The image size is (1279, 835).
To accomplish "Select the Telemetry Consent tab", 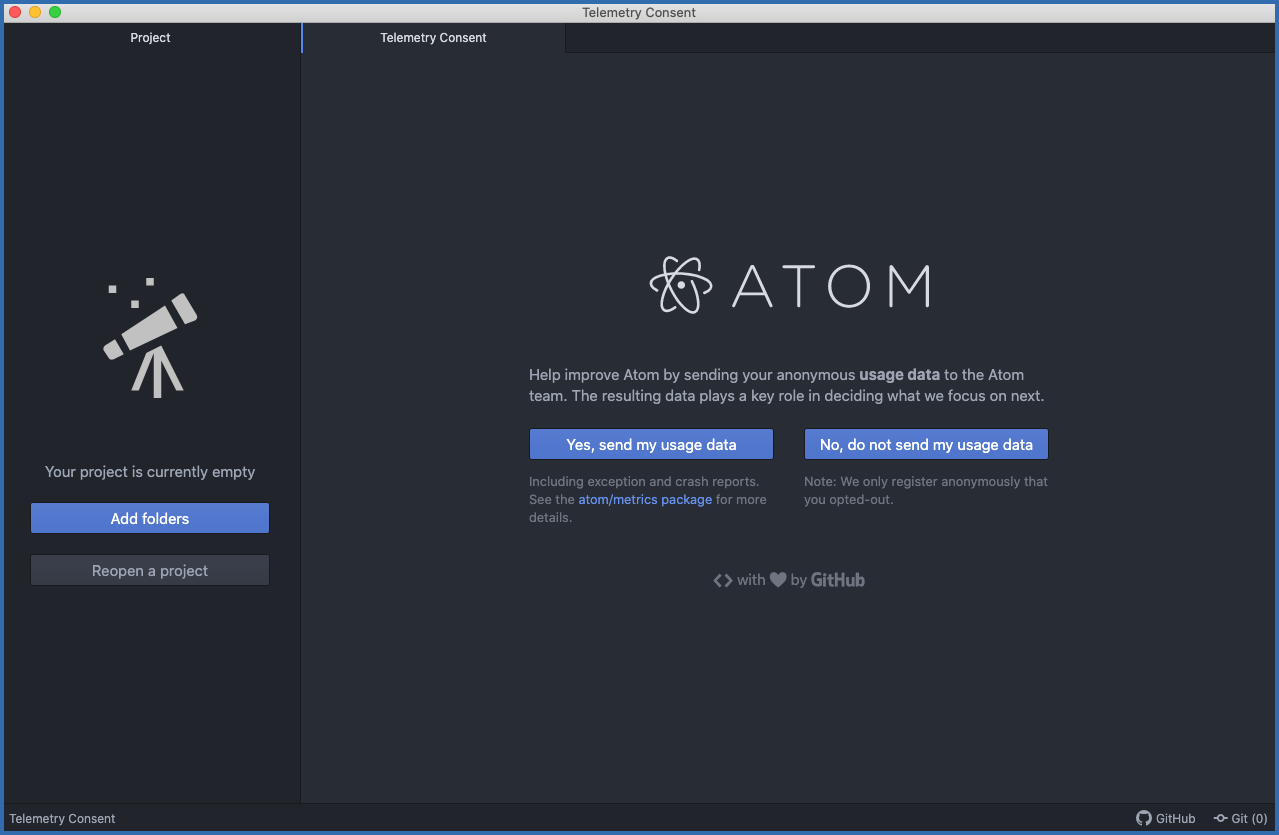I will point(433,37).
